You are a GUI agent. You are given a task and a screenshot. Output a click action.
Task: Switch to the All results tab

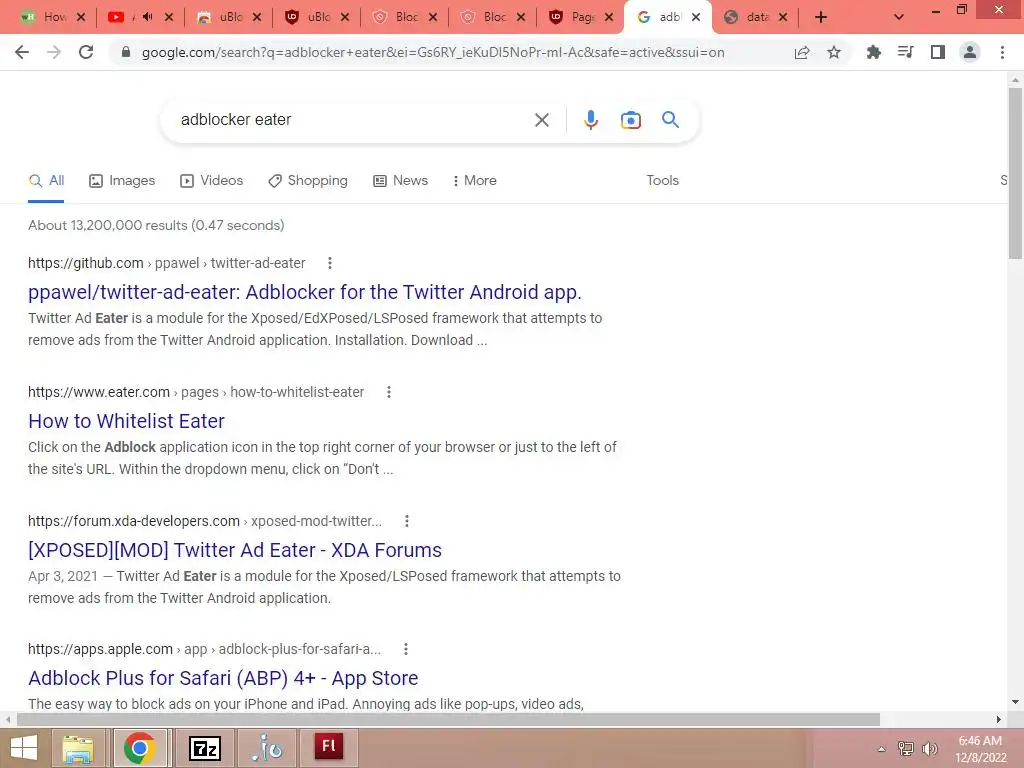tap(46, 181)
